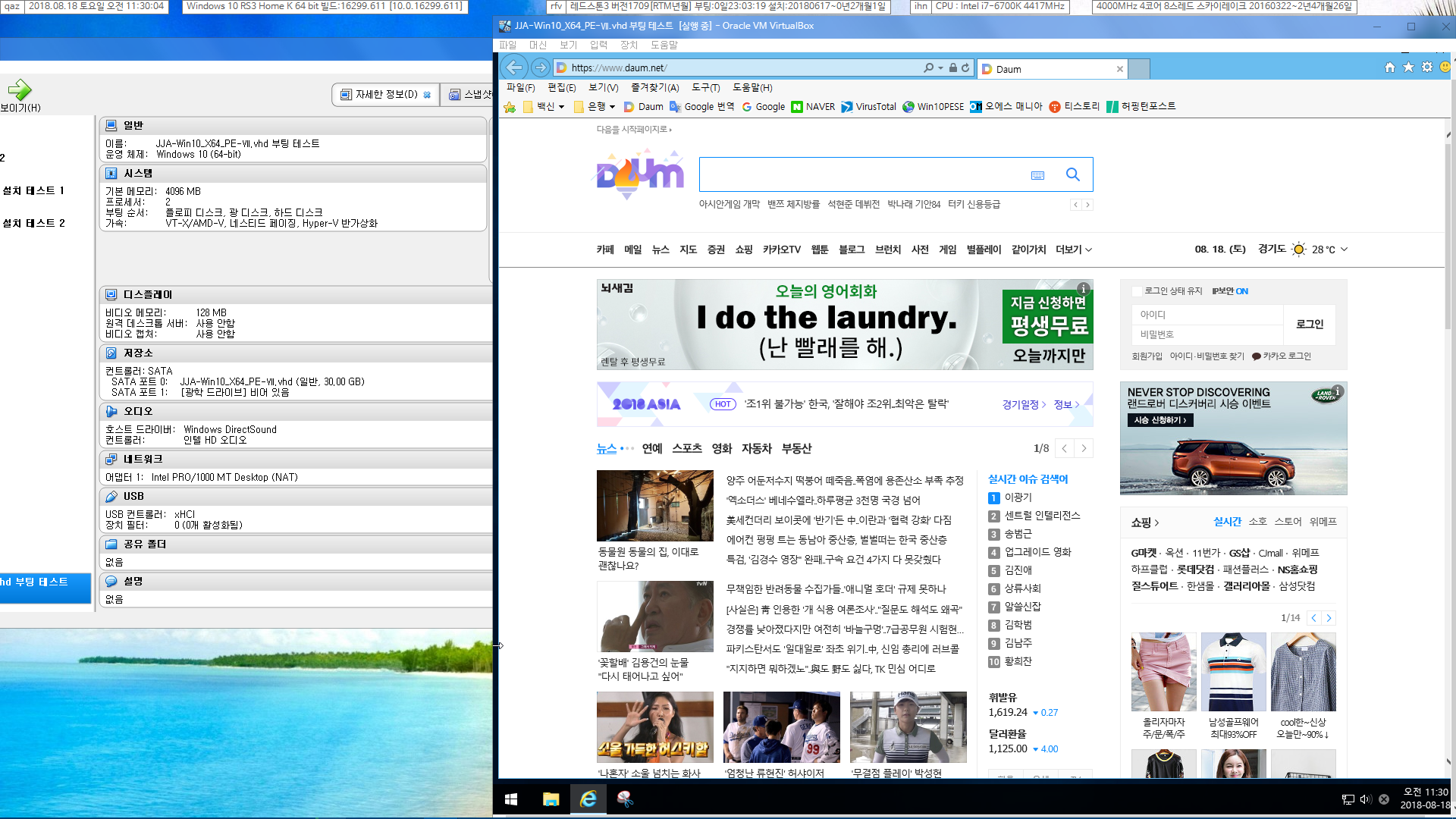
Task: Go to next news page arrow beside 1/8
Action: (x=1084, y=448)
